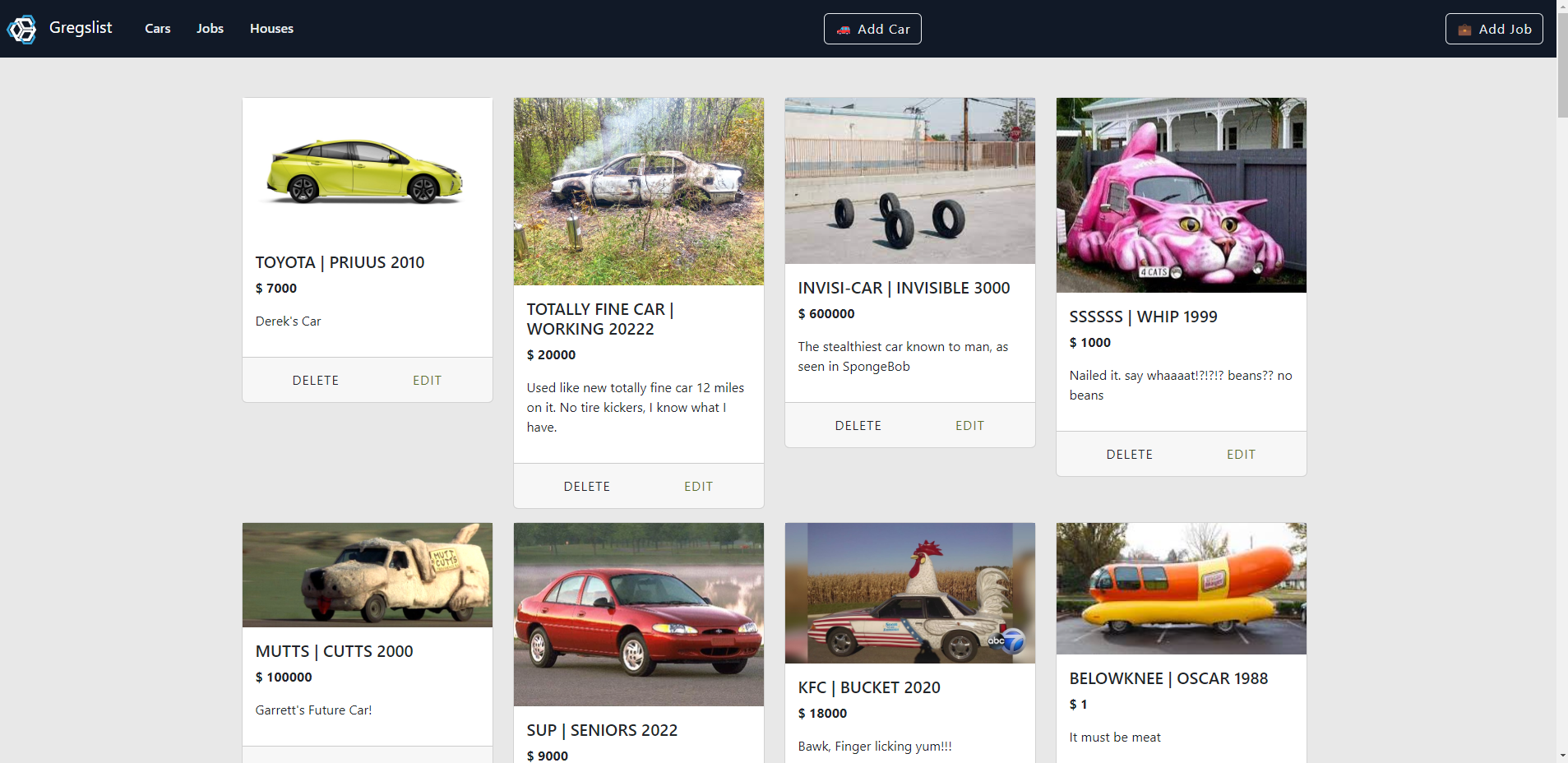Open the Oscar Wienermobile photo

click(1182, 589)
